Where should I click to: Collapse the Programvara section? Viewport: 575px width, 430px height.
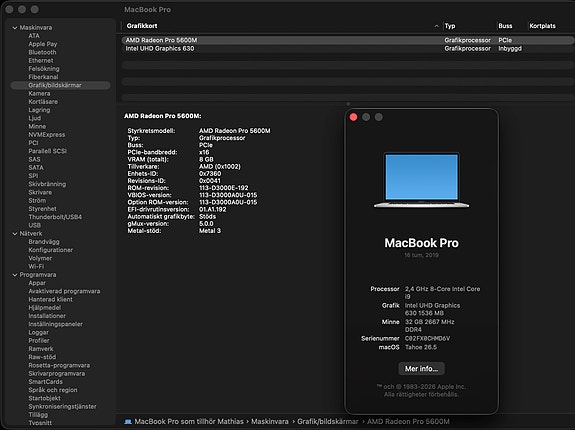click(15, 275)
